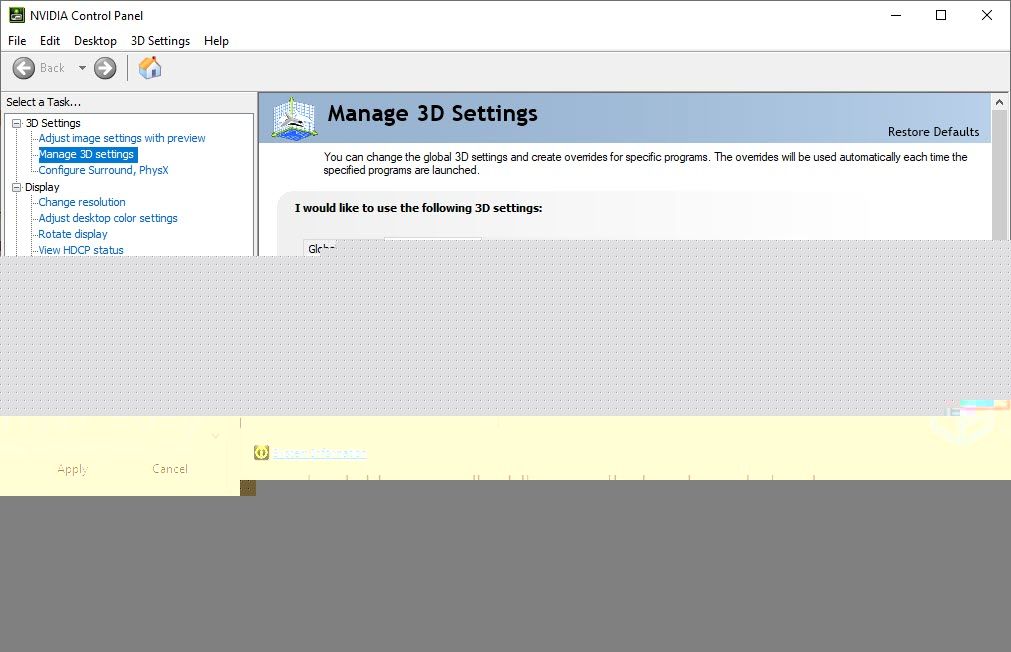The image size is (1011, 652).
Task: Open Change resolution task
Action: 82,202
